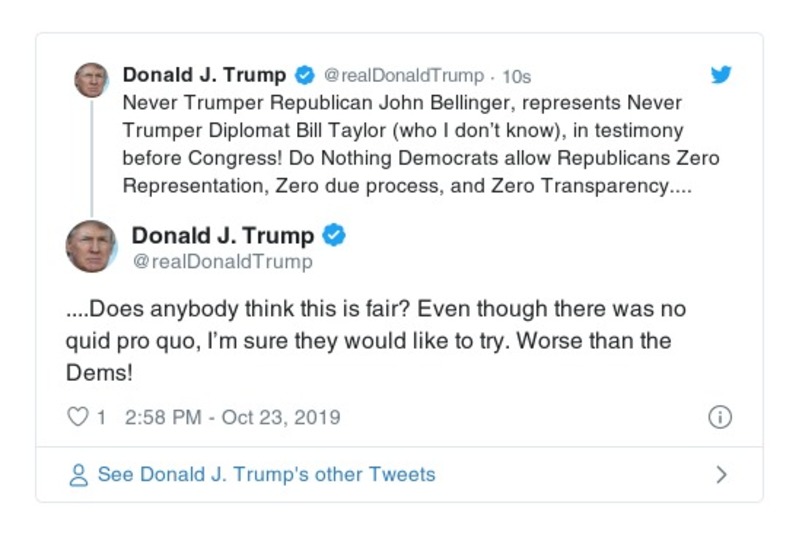The image size is (799, 538).
Task: Click the large Donald J. Trump display name
Action: pyautogui.click(x=223, y=236)
